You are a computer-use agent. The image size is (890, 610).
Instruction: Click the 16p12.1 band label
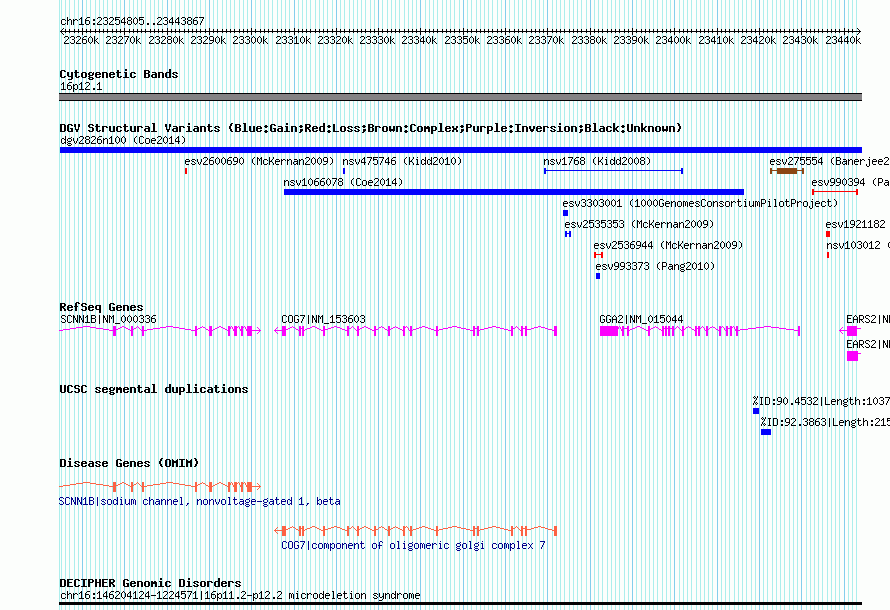click(x=81, y=86)
